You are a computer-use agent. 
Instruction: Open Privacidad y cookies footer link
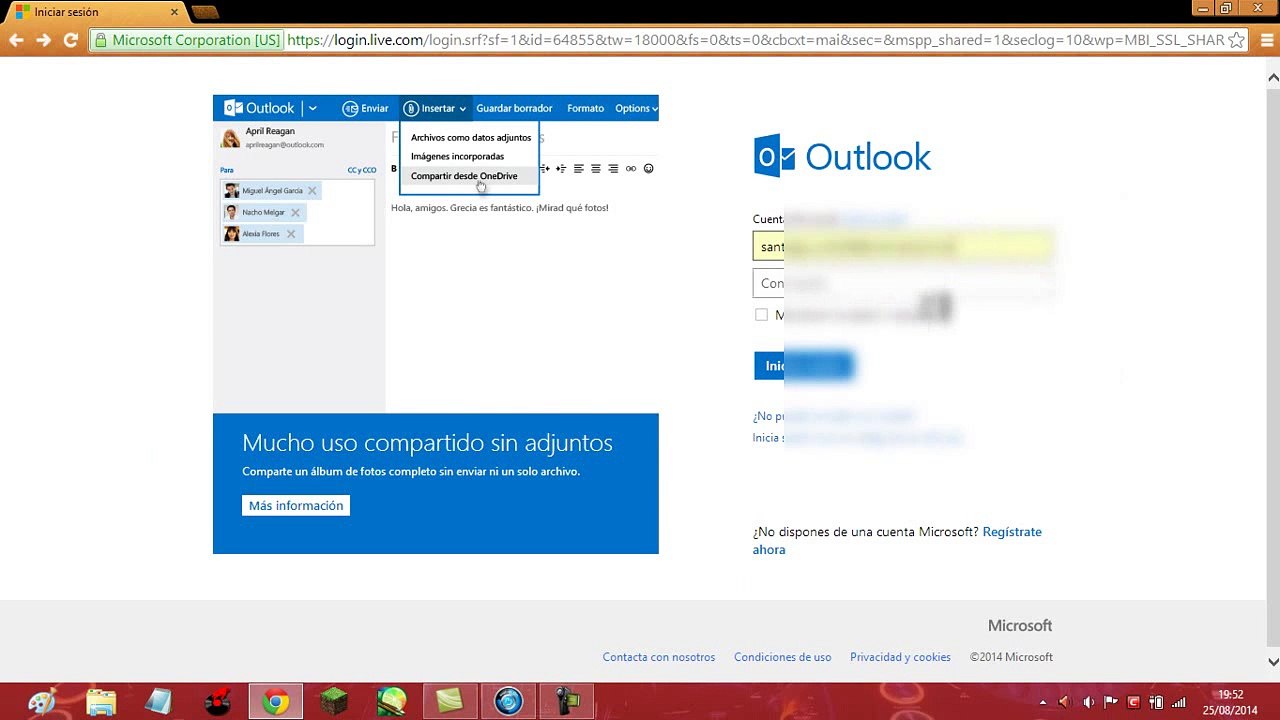(x=900, y=657)
